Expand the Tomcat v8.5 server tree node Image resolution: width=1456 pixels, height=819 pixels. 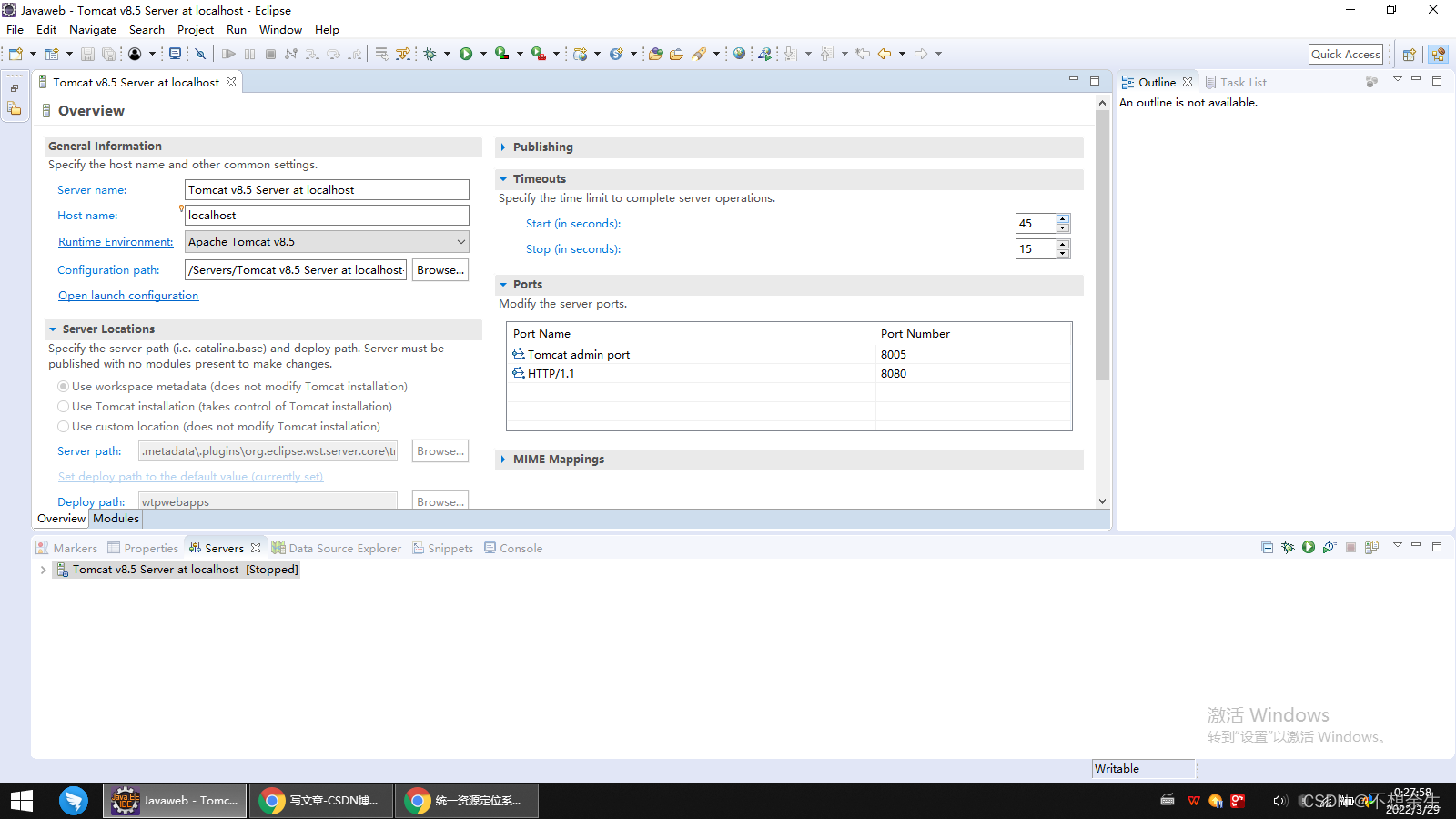(x=43, y=570)
